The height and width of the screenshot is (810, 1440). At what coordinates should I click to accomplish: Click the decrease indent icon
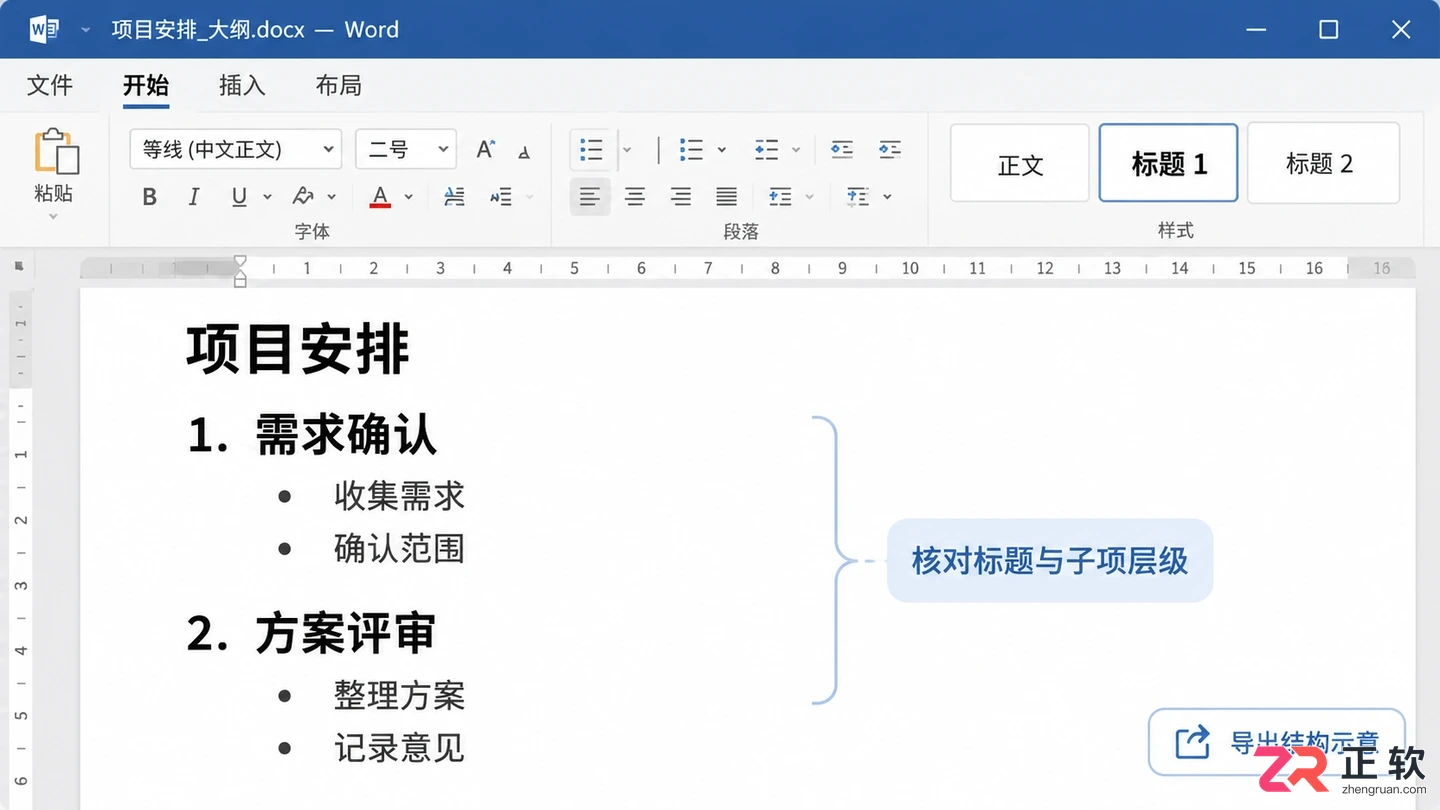pyautogui.click(x=842, y=150)
